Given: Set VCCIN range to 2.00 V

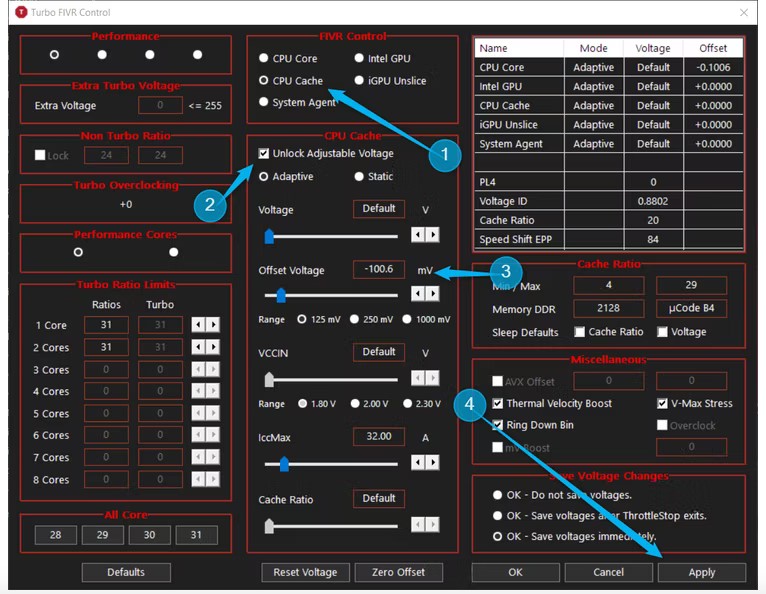Looking at the screenshot, I should point(355,403).
